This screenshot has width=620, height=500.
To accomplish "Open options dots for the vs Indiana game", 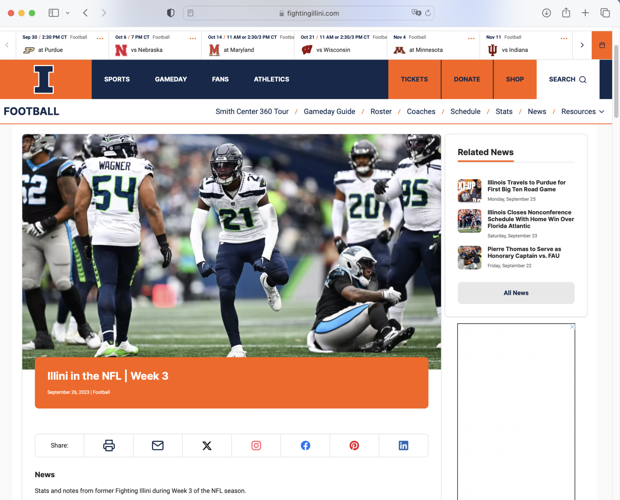I will 564,38.
